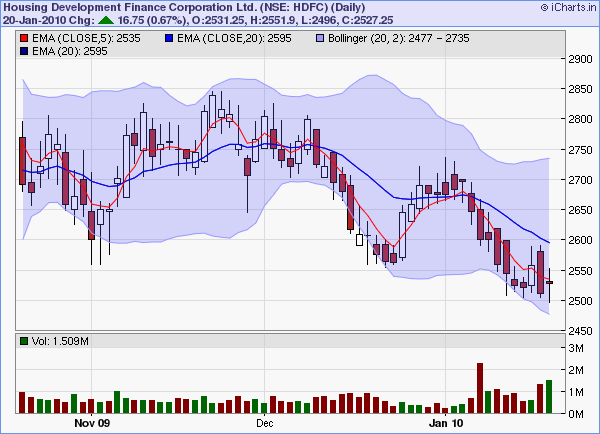Viewport: 600px width, 434px height.
Task: Click the 2600 price axis label
Action: [580, 240]
